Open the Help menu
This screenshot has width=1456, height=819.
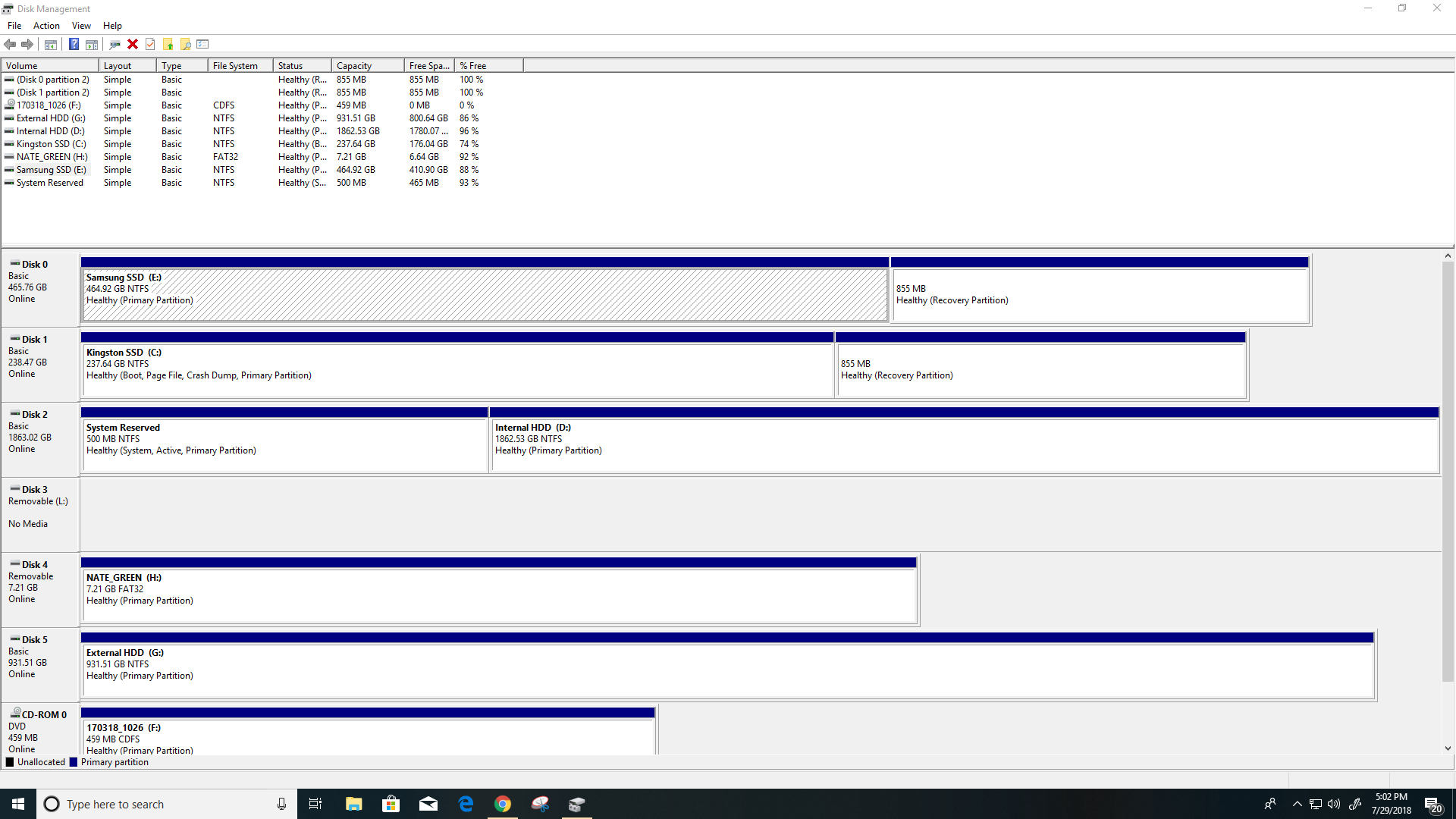(x=112, y=26)
